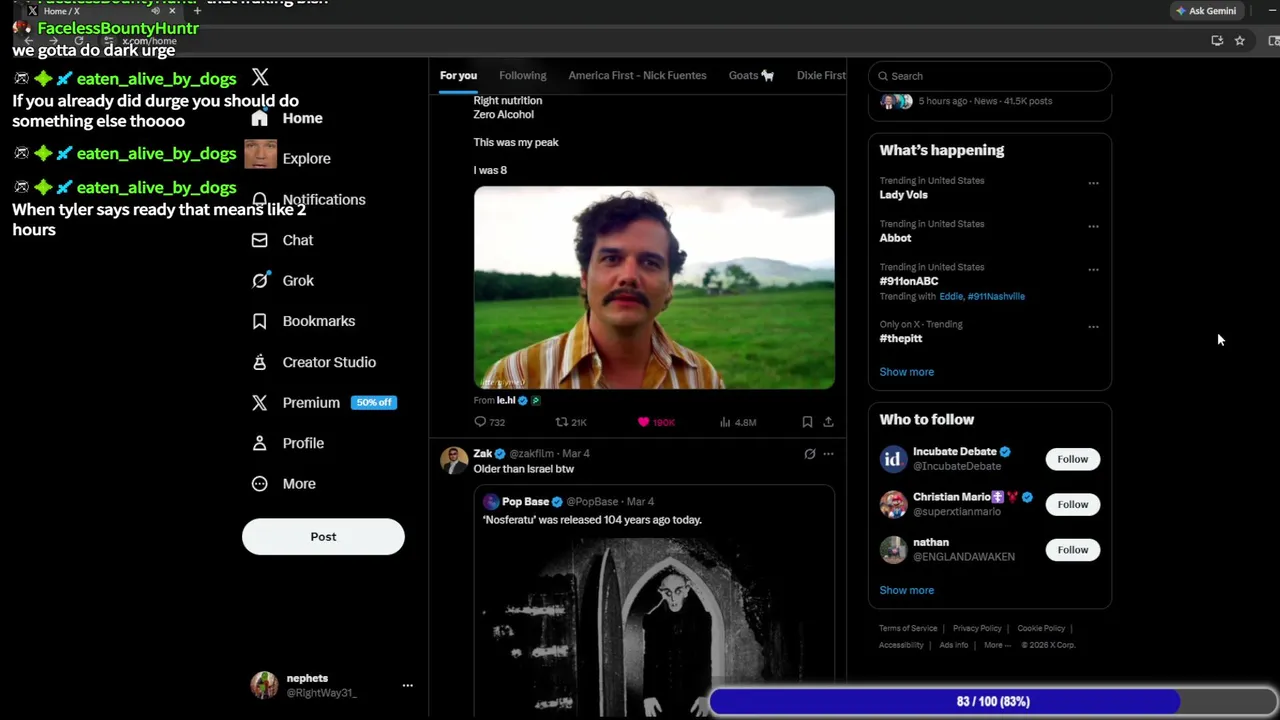Click the Christian Mario avatar
The width and height of the screenshot is (1280, 720).
(x=893, y=504)
